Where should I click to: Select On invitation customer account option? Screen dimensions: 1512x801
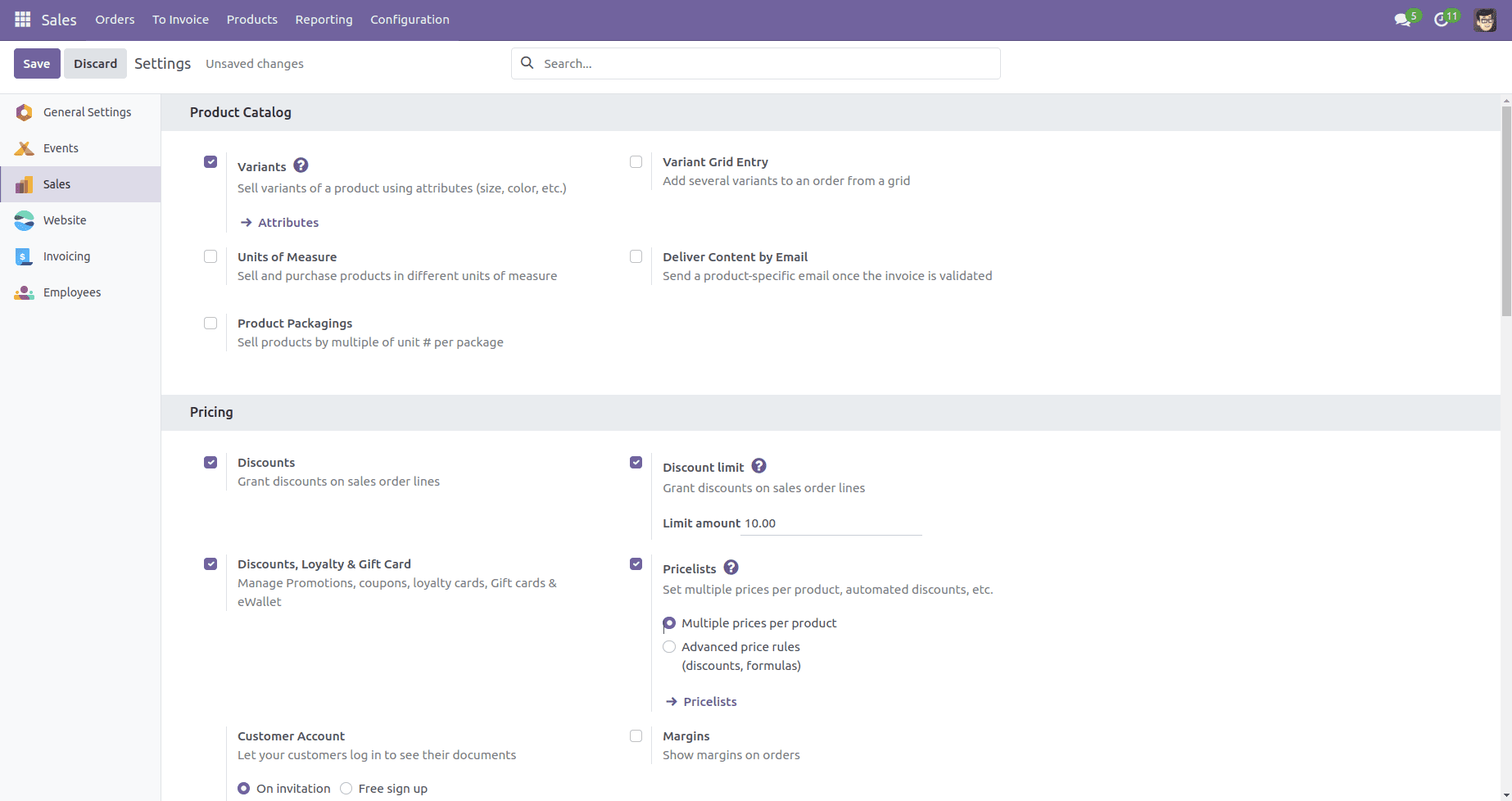point(243,789)
